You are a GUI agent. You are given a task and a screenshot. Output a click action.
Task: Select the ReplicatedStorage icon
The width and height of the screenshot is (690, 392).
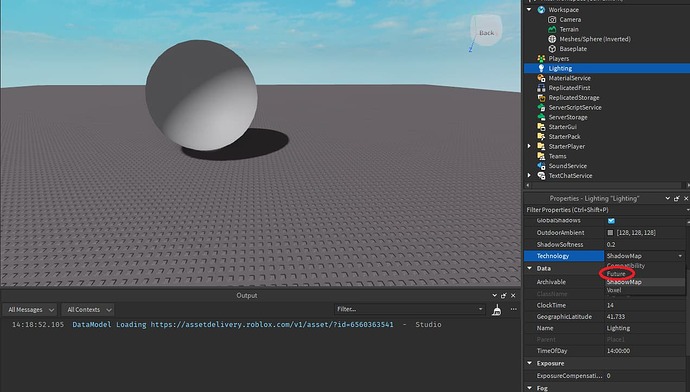click(541, 98)
